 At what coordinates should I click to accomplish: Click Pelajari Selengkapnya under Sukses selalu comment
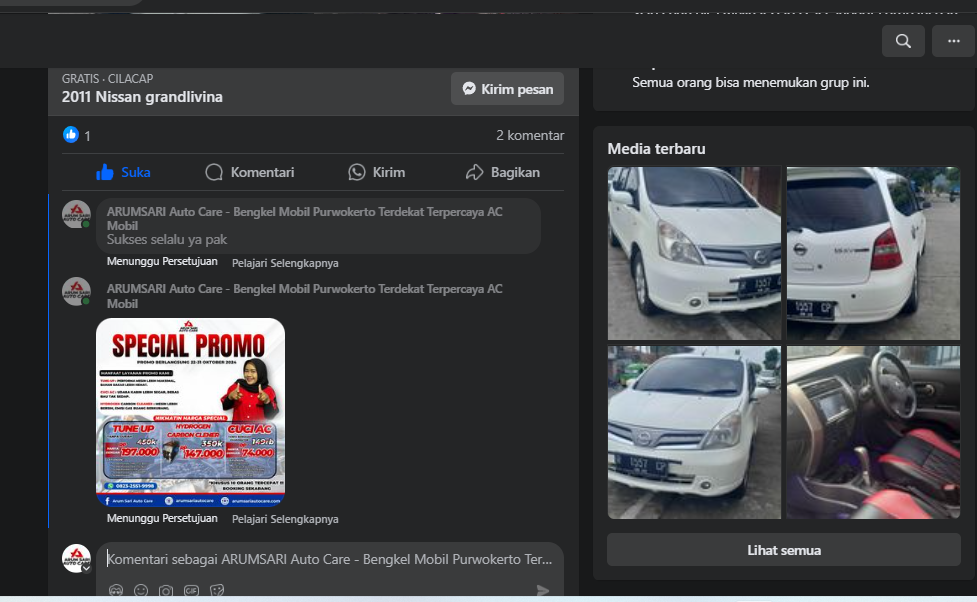point(285,263)
